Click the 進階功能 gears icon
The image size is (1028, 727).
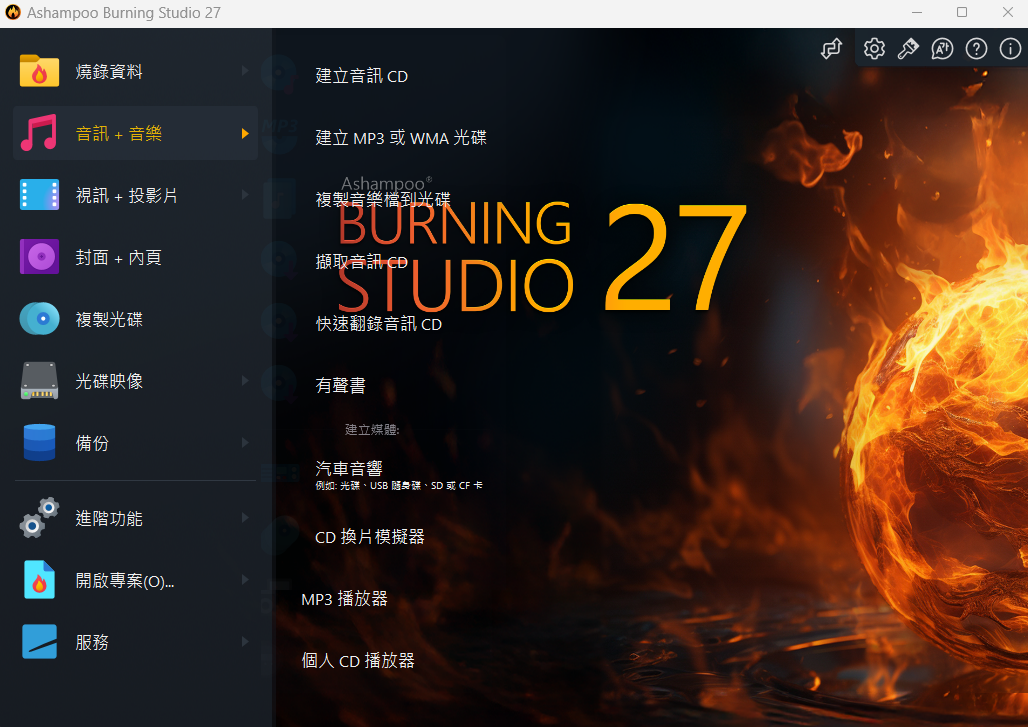click(x=39, y=518)
